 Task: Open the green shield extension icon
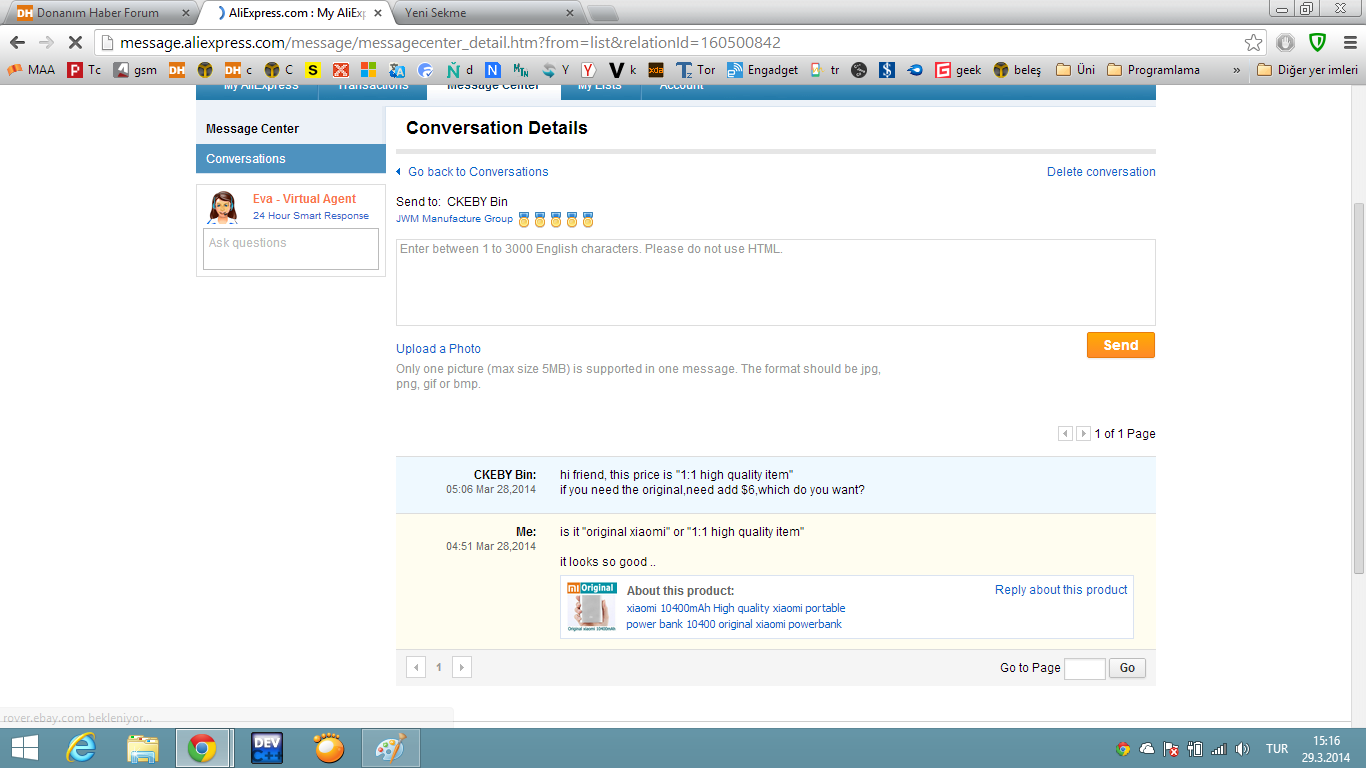pyautogui.click(x=1318, y=43)
